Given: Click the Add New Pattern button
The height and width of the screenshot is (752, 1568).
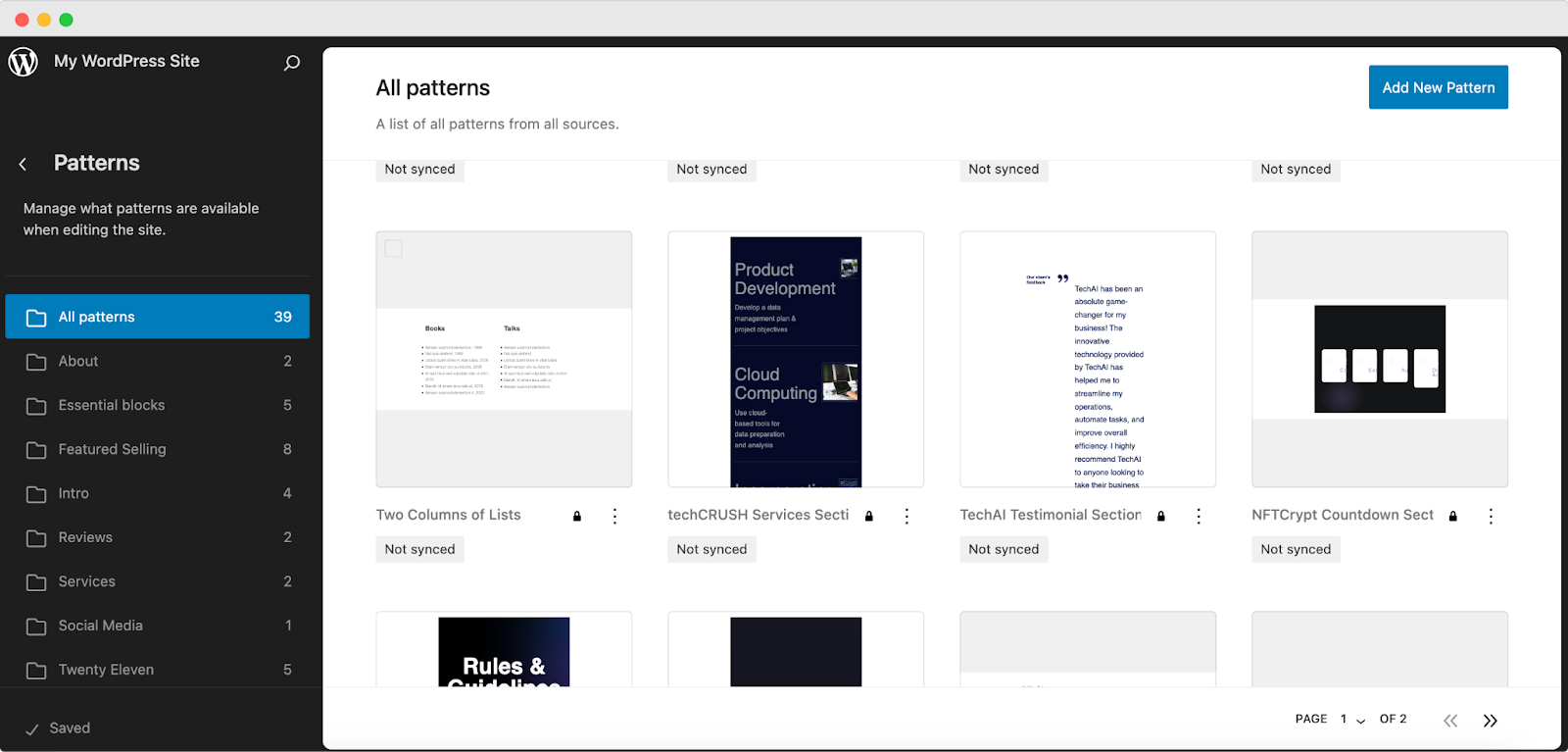Looking at the screenshot, I should (1438, 87).
